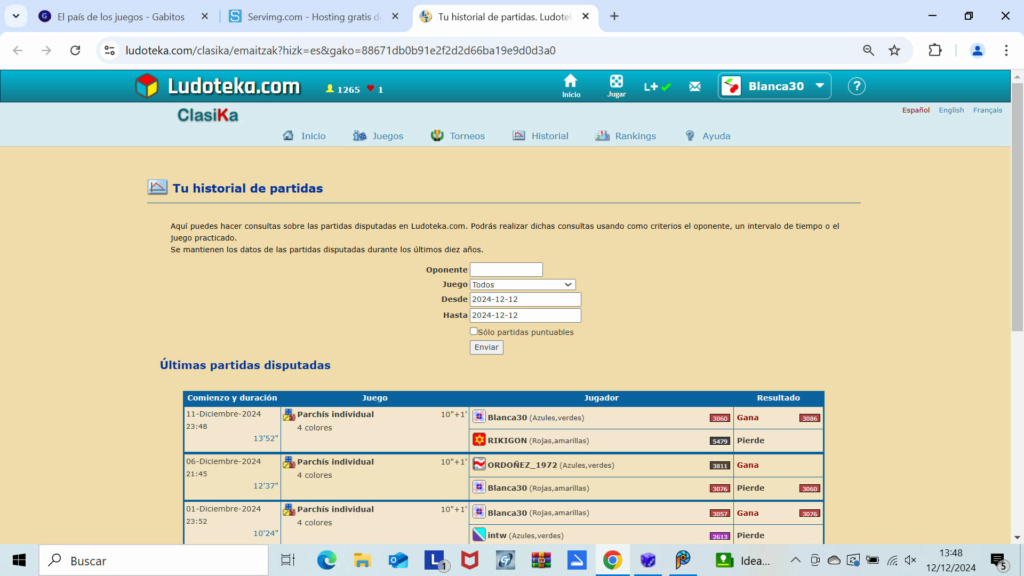
Task: Click the 1265 points indicator in the header
Action: click(343, 89)
